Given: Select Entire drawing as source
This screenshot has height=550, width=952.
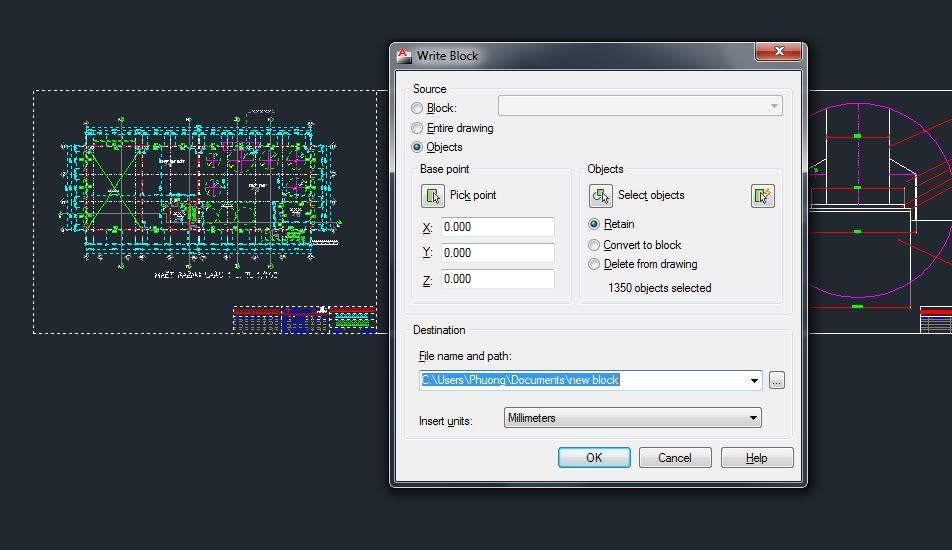Looking at the screenshot, I should (416, 128).
